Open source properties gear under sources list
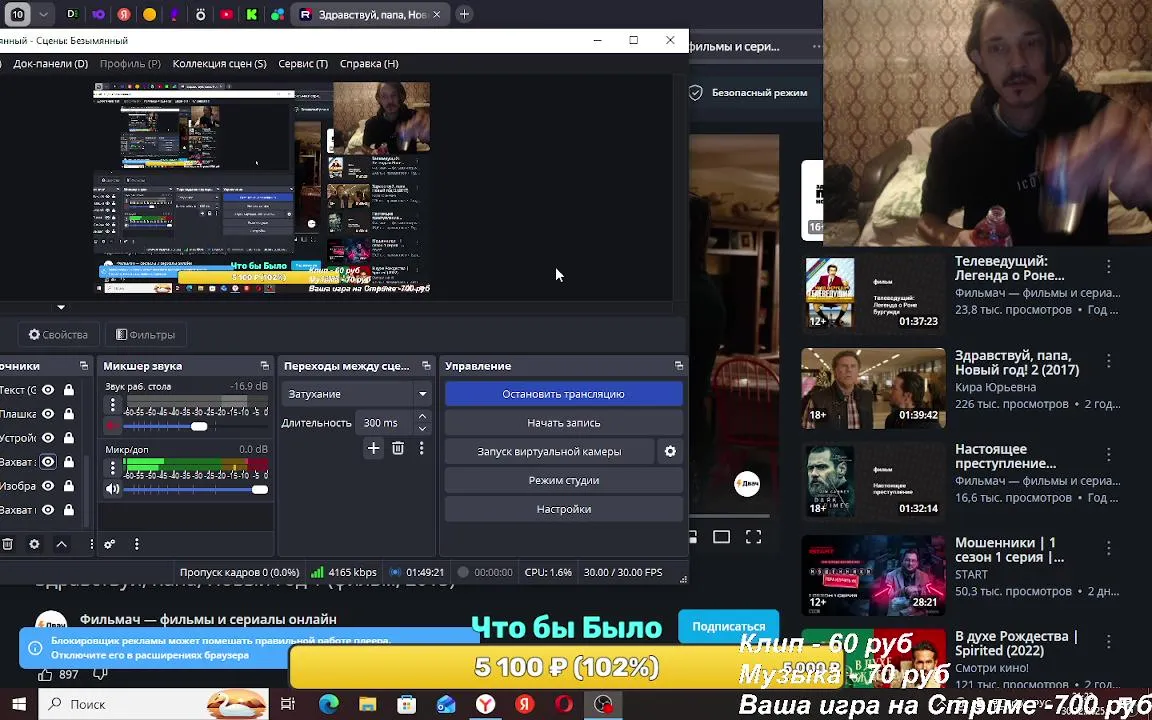Screen dimensions: 1152x720 pyautogui.click(x=34, y=544)
